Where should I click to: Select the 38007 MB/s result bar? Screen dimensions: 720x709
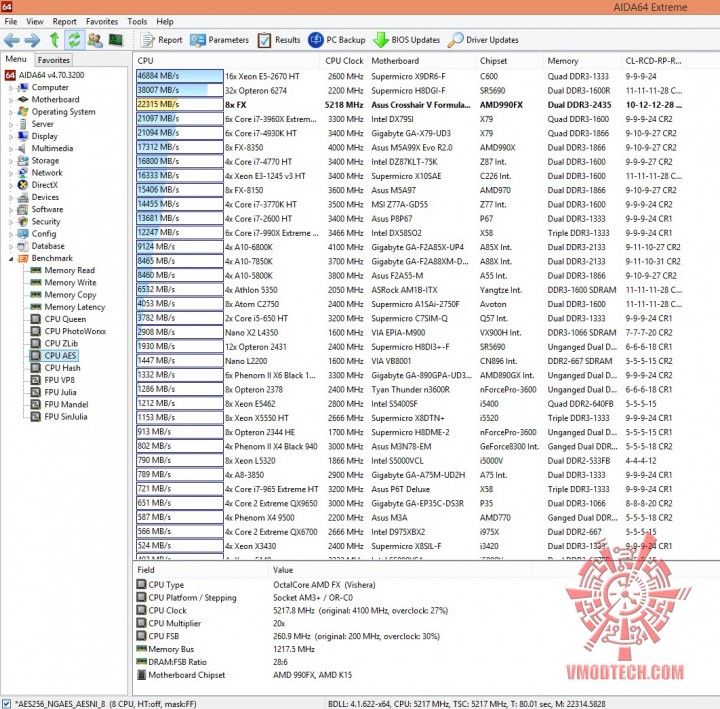click(x=180, y=90)
